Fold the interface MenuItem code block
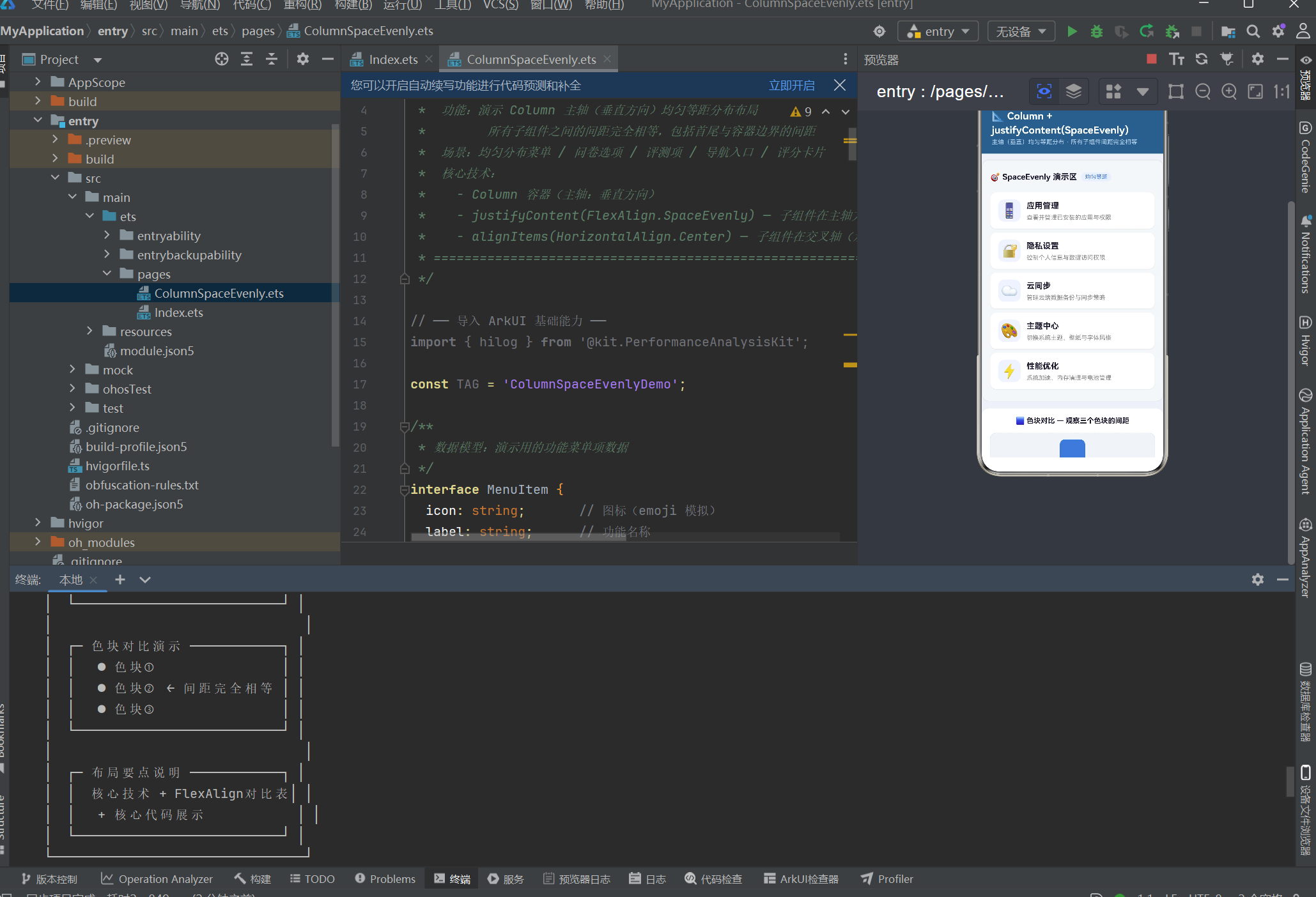Viewport: 1316px width, 897px height. (x=404, y=489)
